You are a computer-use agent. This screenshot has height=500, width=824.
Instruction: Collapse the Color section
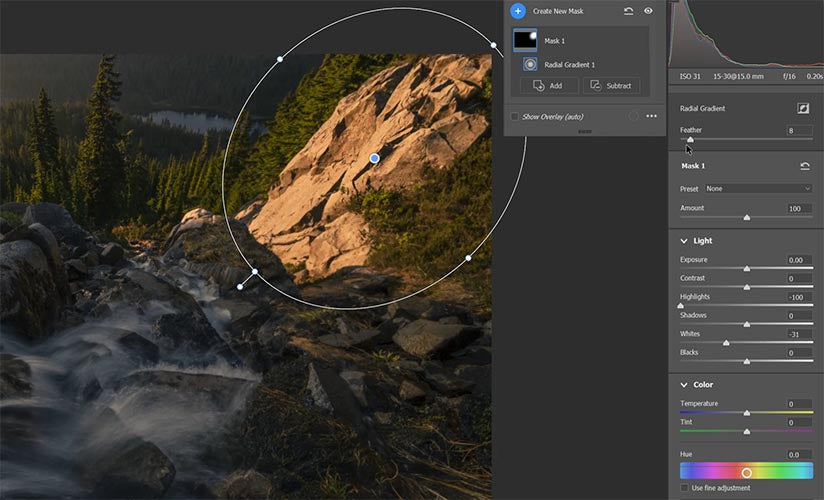(x=683, y=385)
